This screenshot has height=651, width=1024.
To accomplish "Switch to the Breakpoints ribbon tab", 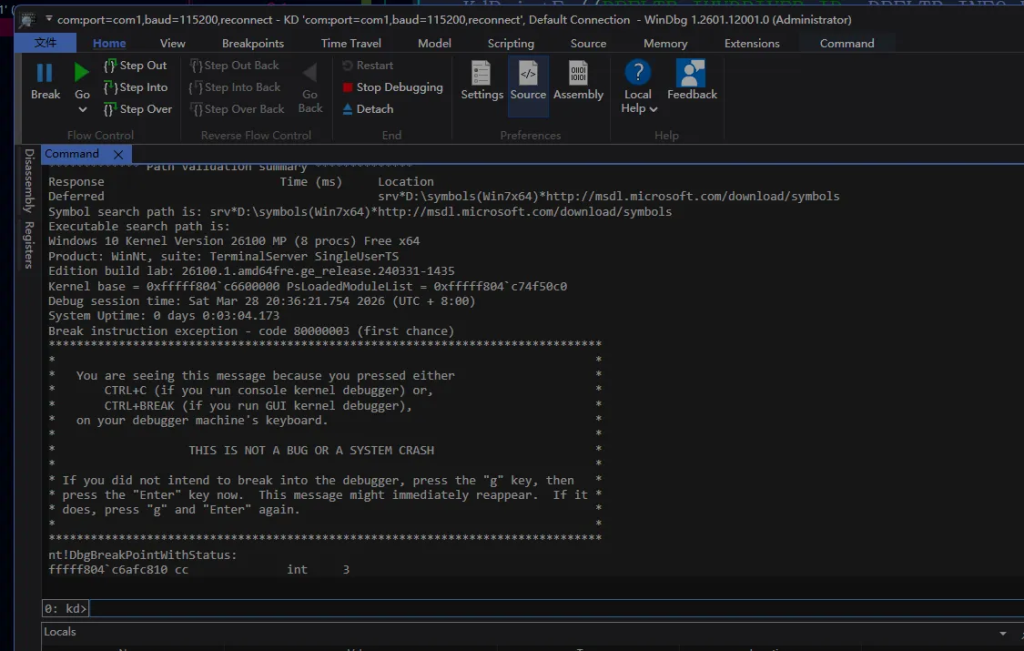I will [x=252, y=44].
